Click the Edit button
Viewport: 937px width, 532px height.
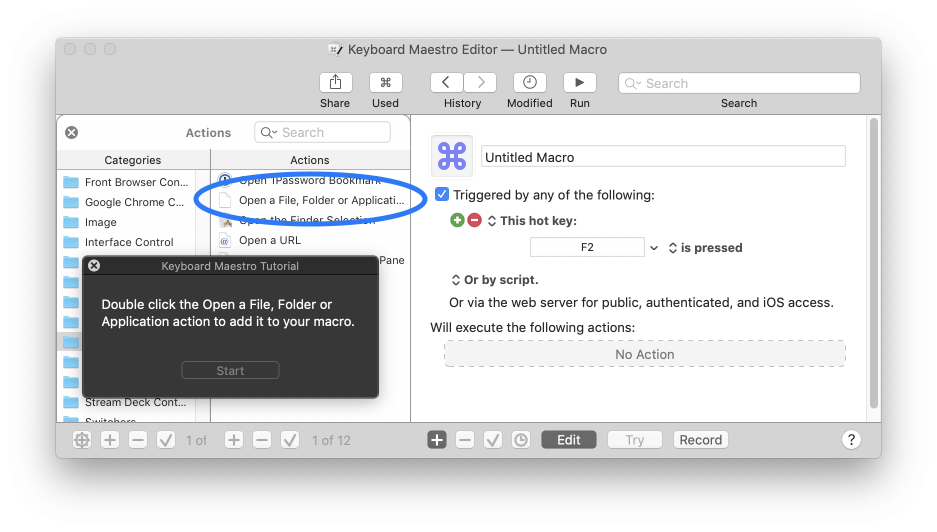[569, 440]
